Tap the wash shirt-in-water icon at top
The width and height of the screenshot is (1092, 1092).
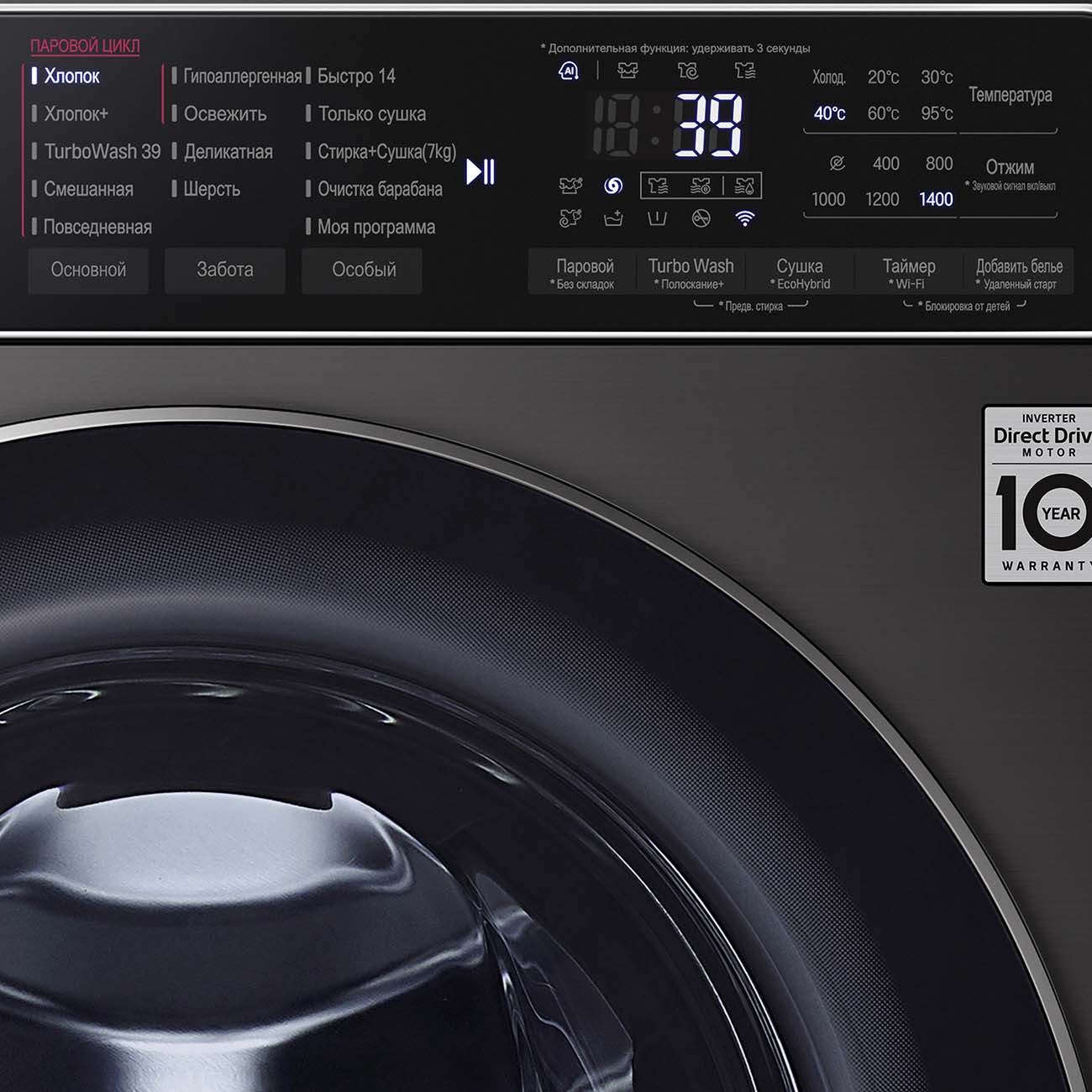[627, 71]
